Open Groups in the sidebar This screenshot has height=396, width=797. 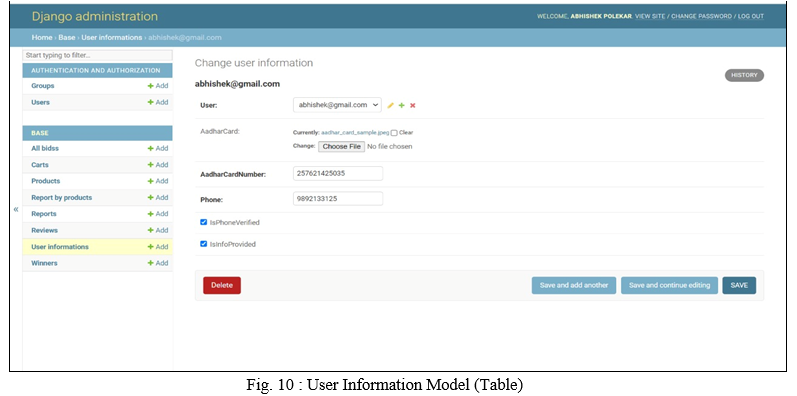pyautogui.click(x=43, y=86)
